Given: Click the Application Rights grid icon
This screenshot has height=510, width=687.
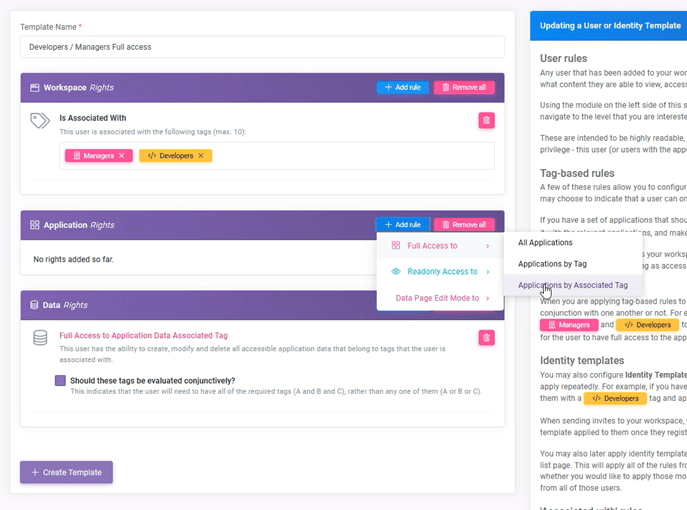Looking at the screenshot, I should click(x=34, y=226).
